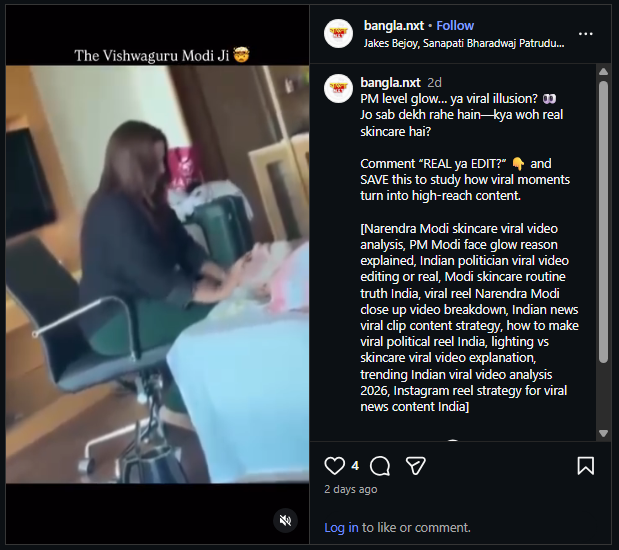The height and width of the screenshot is (550, 619).
Task: Save post with bookmark icon
Action: pyautogui.click(x=586, y=466)
